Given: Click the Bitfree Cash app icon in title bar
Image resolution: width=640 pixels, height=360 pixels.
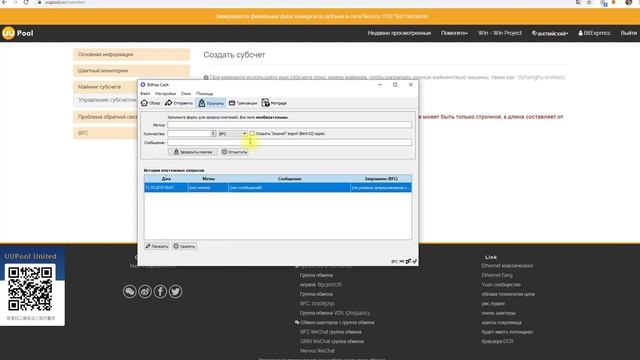Looking at the screenshot, I should click(x=143, y=84).
